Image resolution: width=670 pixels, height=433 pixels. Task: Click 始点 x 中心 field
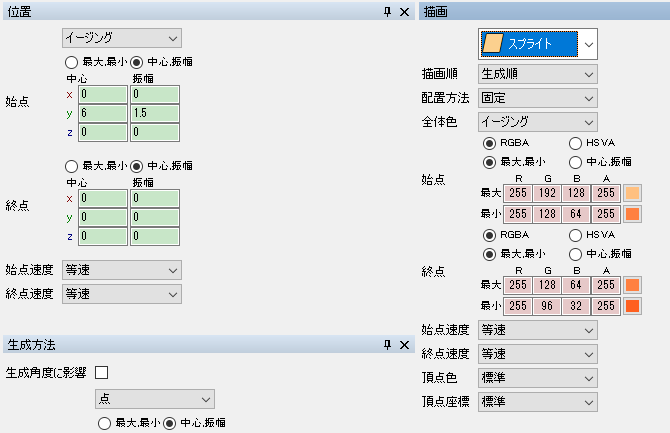[x=103, y=94]
